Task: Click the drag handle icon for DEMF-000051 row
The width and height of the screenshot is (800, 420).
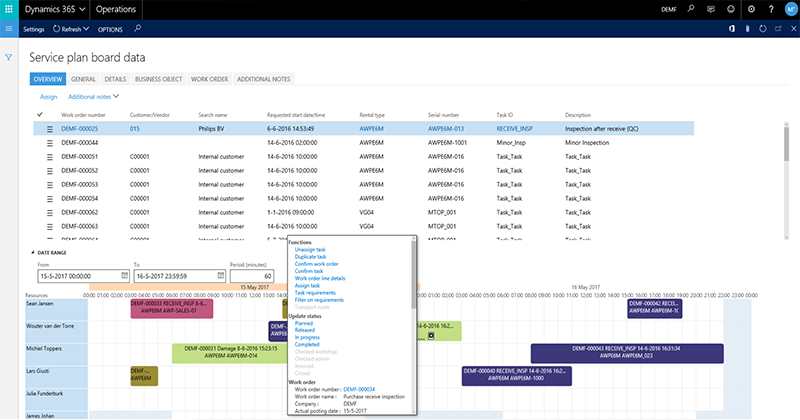Action: (x=47, y=157)
